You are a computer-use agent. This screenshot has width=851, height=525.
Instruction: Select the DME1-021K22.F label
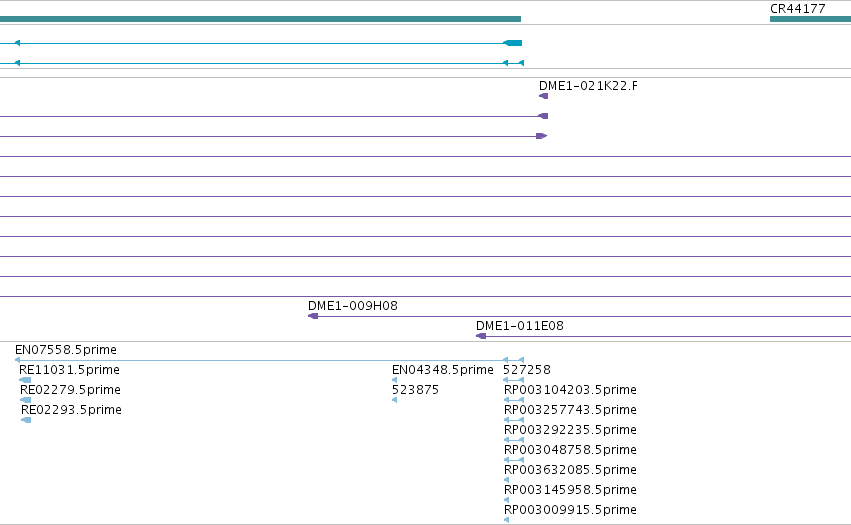pyautogui.click(x=588, y=86)
